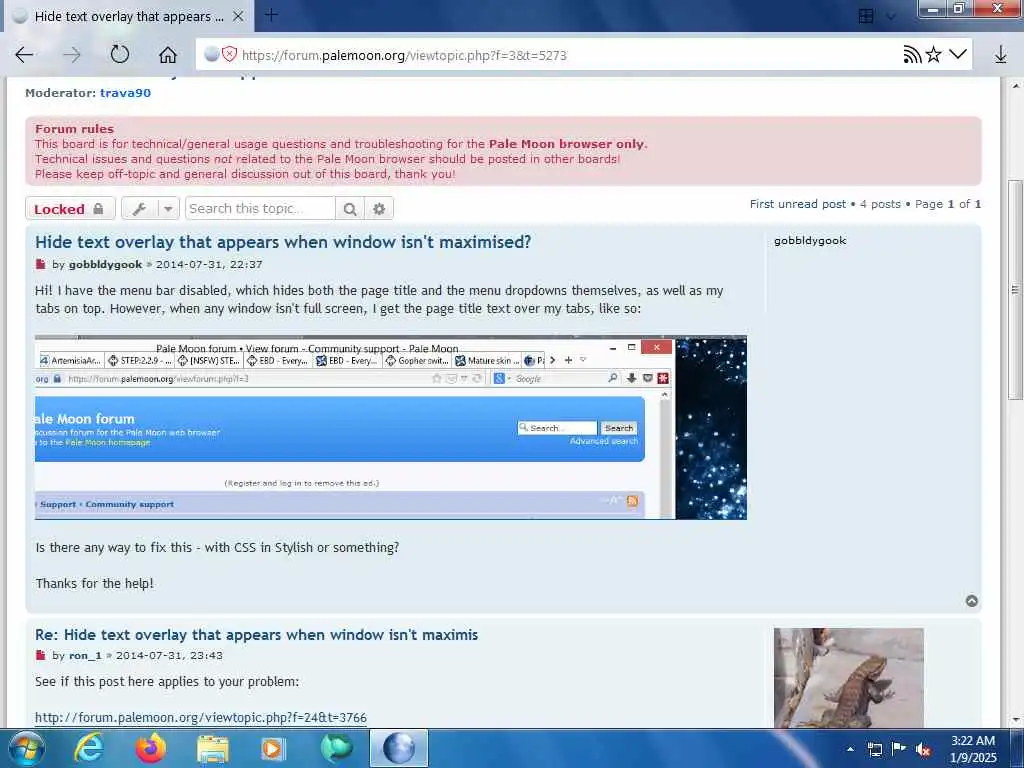Reload the page with the refresh icon
Image resolution: width=1024 pixels, height=768 pixels.
120,54
